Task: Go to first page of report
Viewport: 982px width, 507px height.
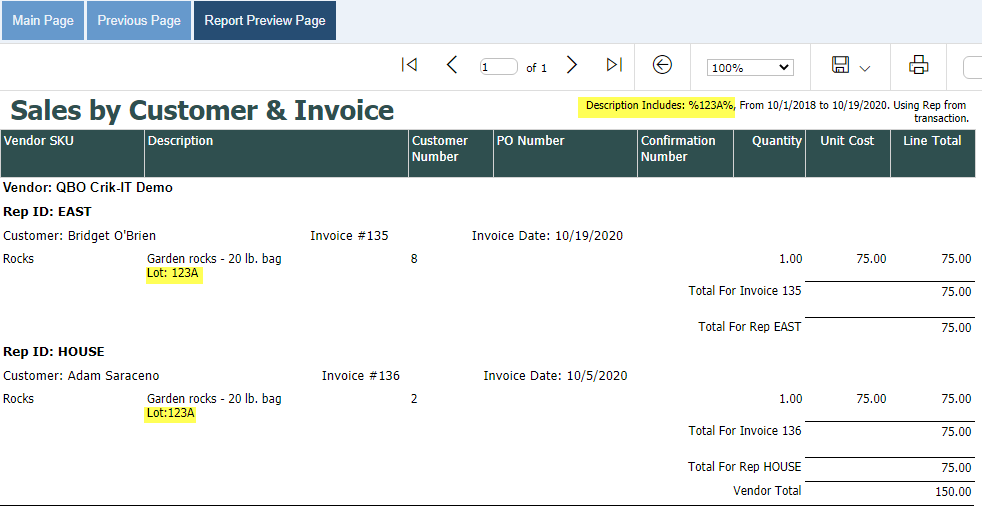Action: pyautogui.click(x=409, y=65)
